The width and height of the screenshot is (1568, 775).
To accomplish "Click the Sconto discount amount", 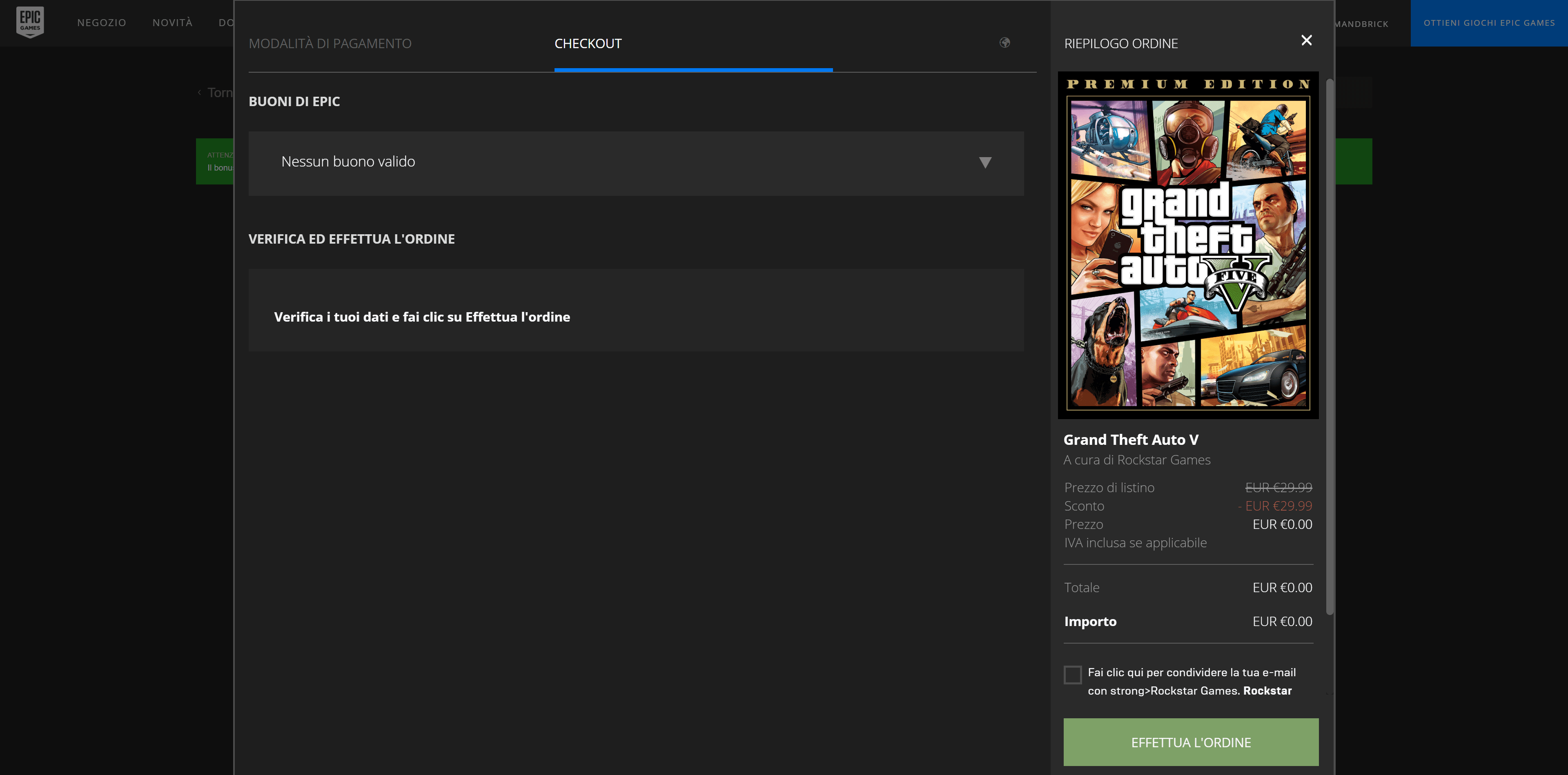I will [1275, 506].
